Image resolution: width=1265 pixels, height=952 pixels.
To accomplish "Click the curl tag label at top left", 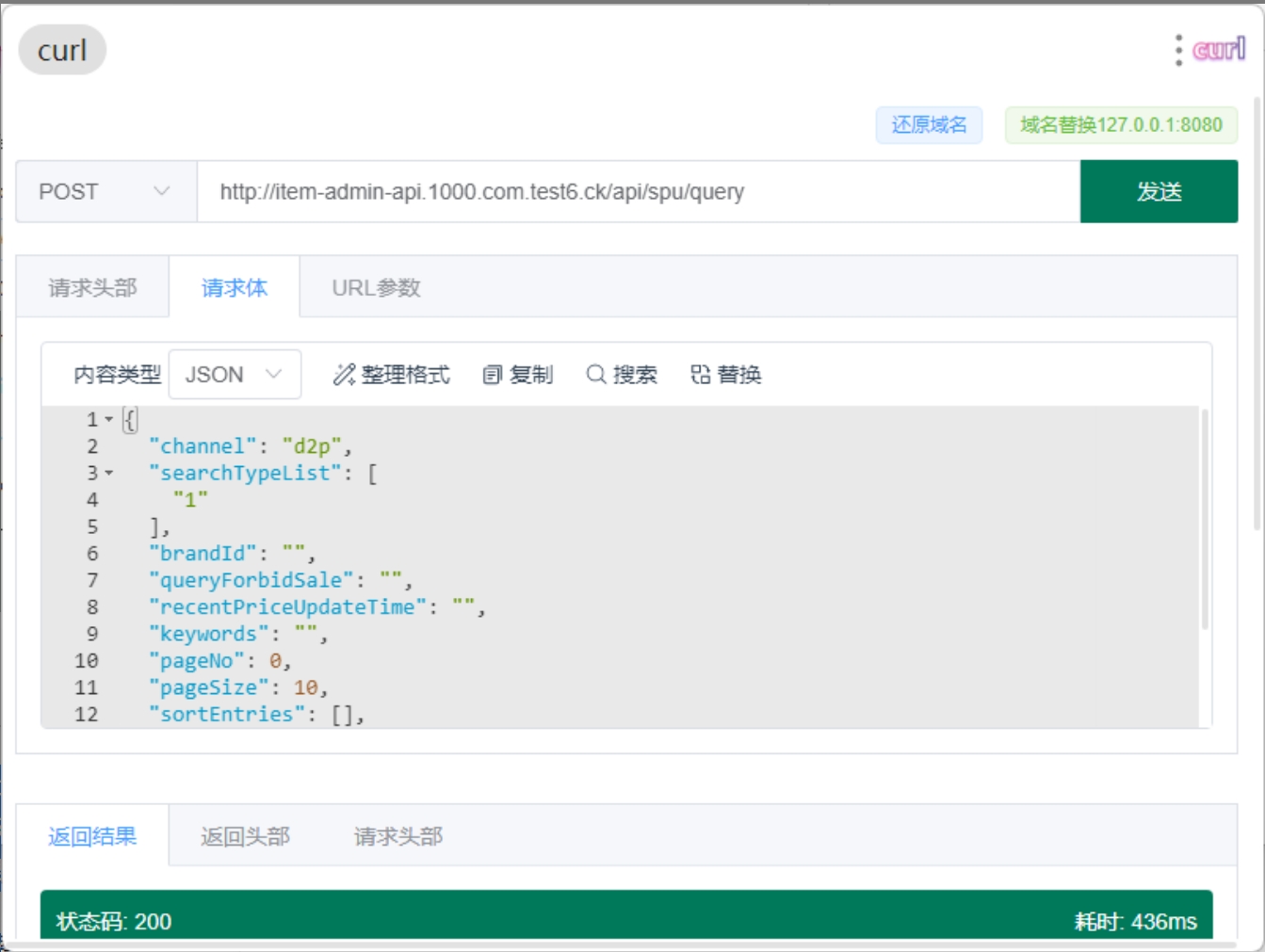I will [62, 50].
